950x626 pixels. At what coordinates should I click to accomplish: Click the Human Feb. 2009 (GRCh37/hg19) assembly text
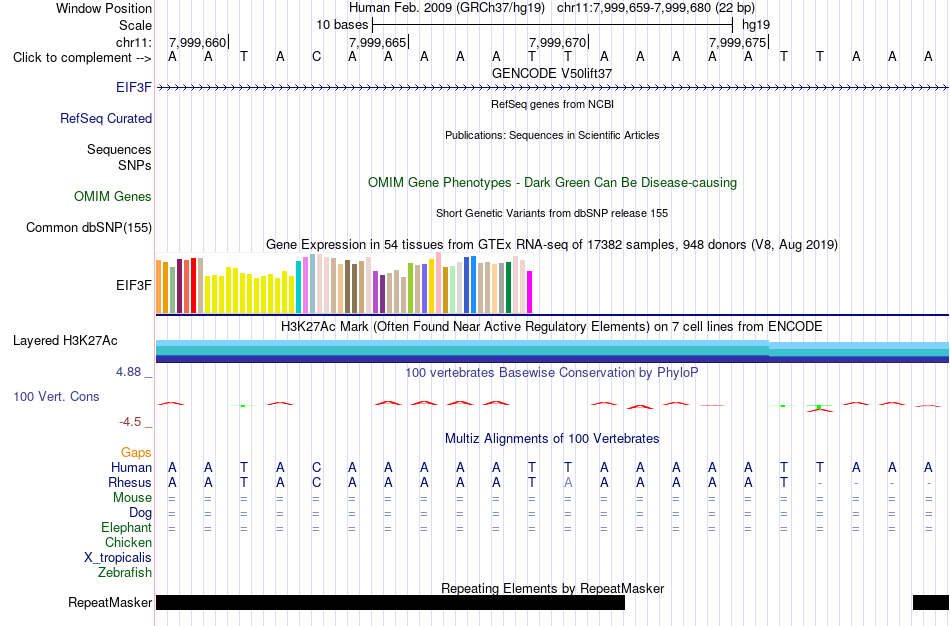pos(447,8)
